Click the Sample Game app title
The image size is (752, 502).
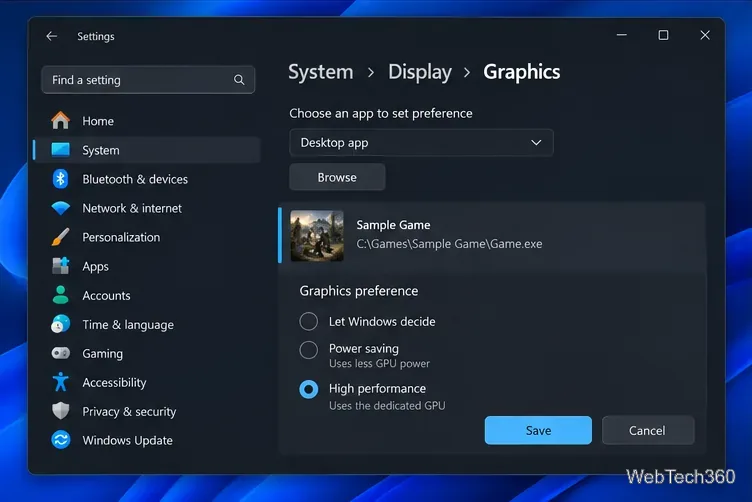(393, 225)
